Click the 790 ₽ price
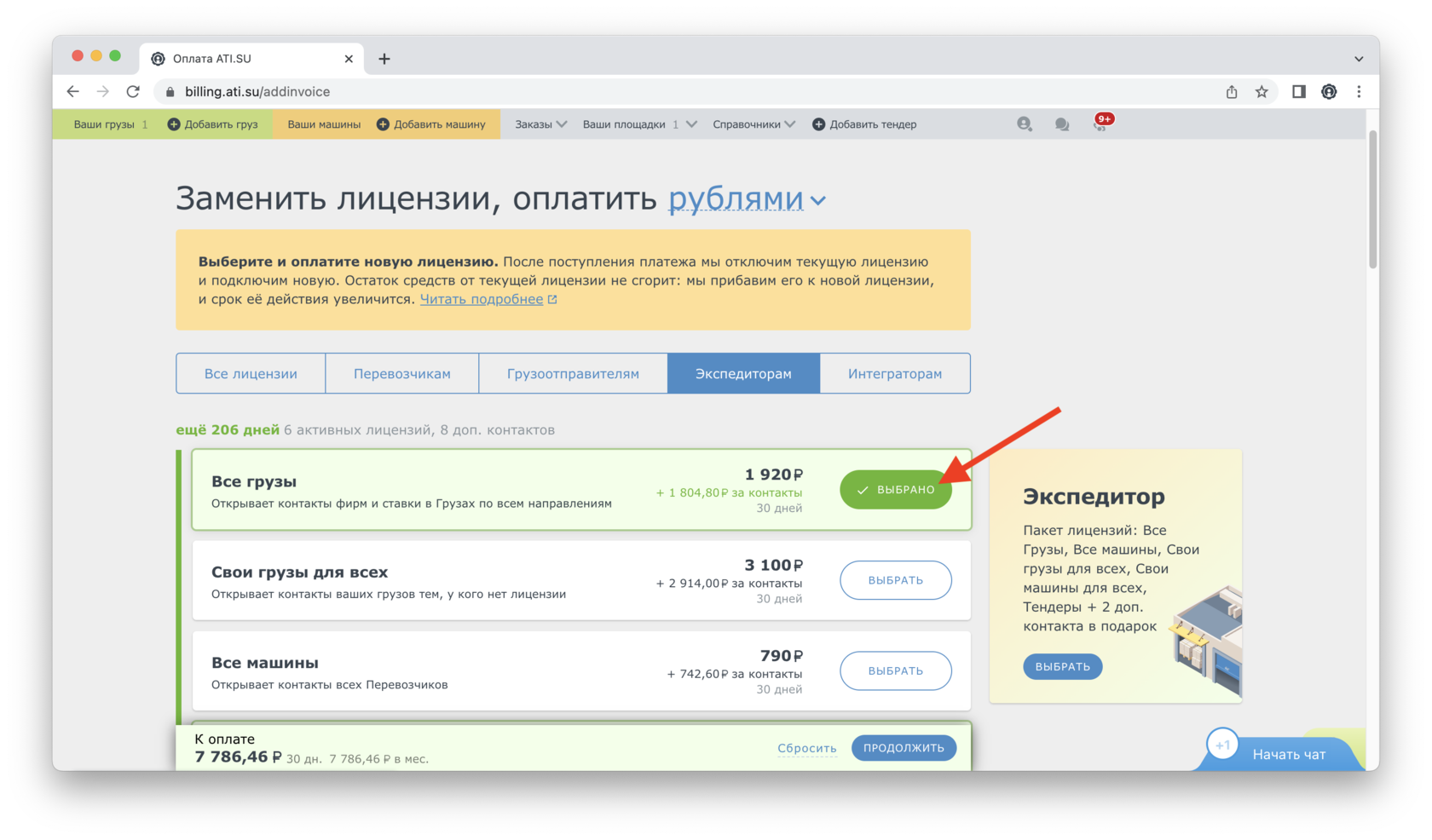This screenshot has width=1432, height=840. click(x=781, y=655)
